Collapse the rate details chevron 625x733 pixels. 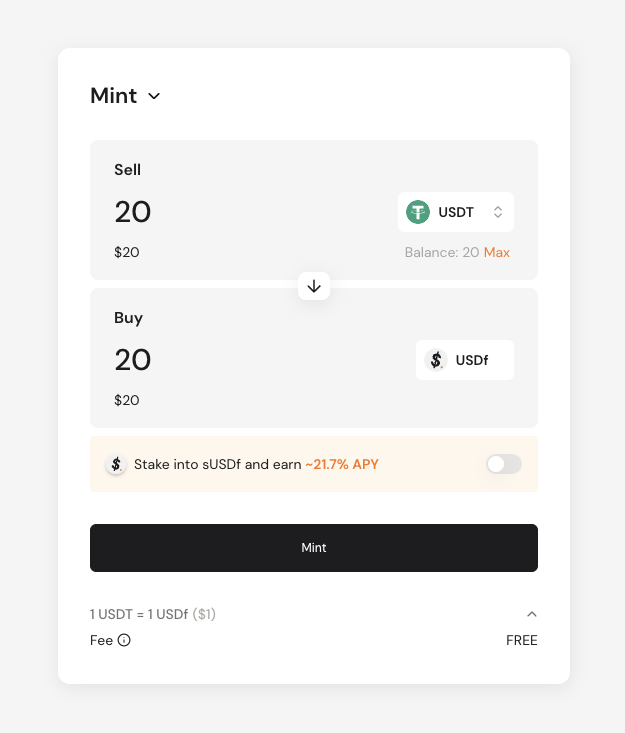point(532,614)
